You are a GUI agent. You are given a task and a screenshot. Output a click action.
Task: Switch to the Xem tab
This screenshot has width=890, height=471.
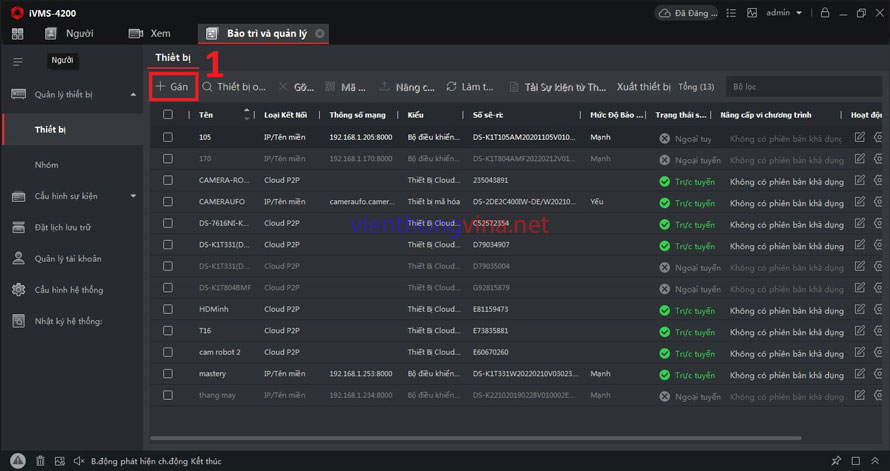[x=150, y=34]
